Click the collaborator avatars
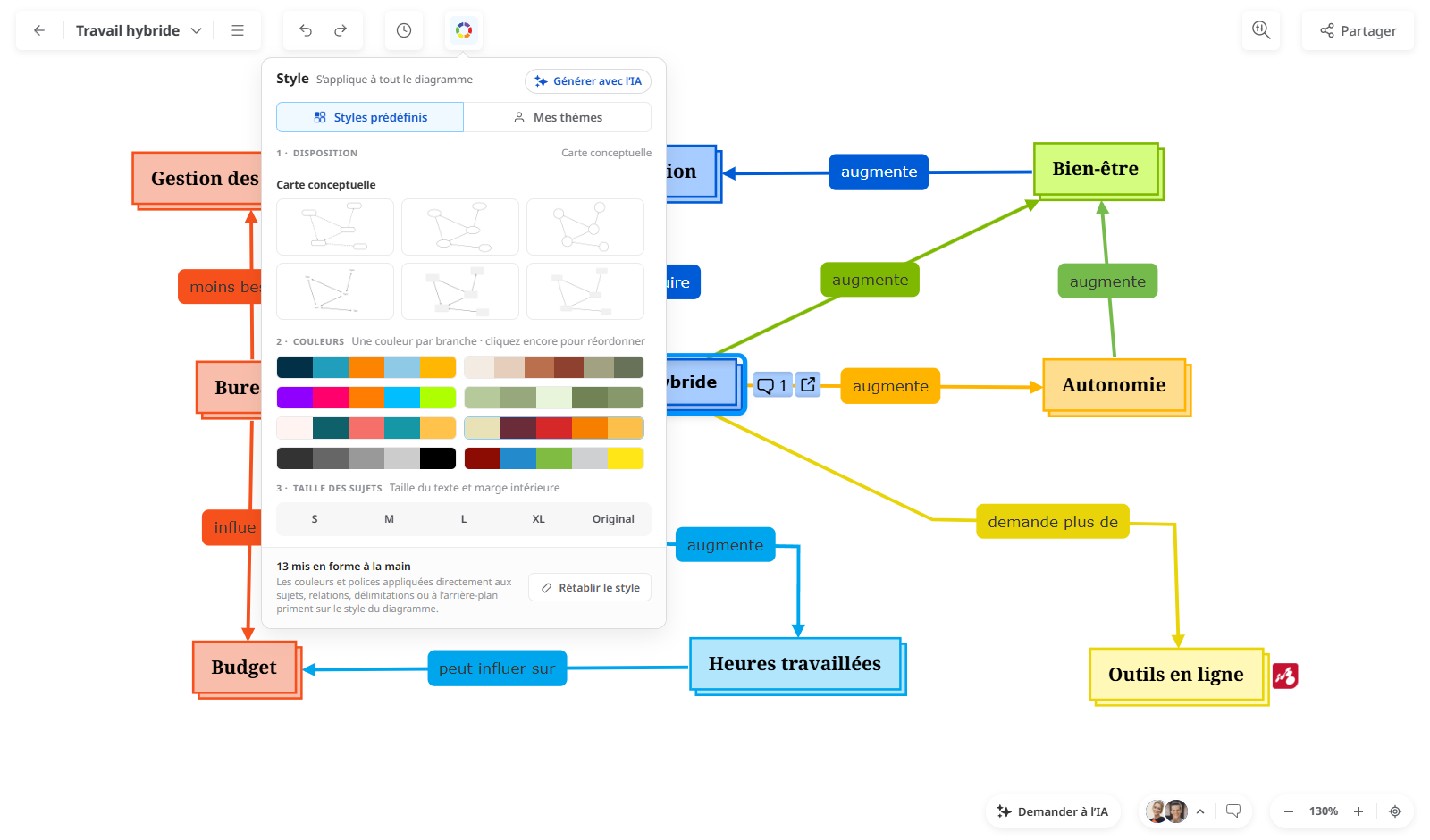This screenshot has width=1430, height=840. click(x=1166, y=811)
